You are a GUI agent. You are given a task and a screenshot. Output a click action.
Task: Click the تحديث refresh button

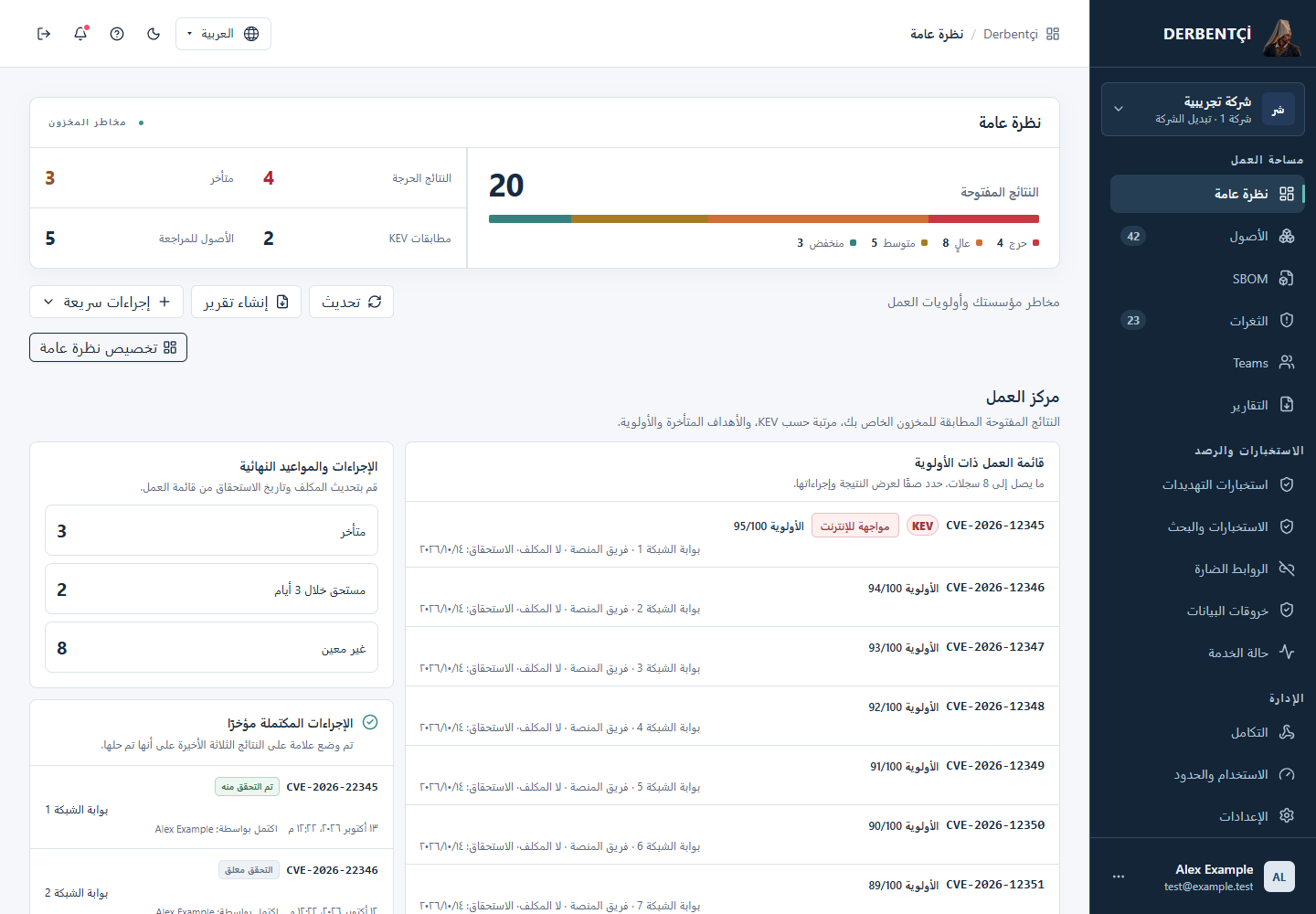(351, 302)
